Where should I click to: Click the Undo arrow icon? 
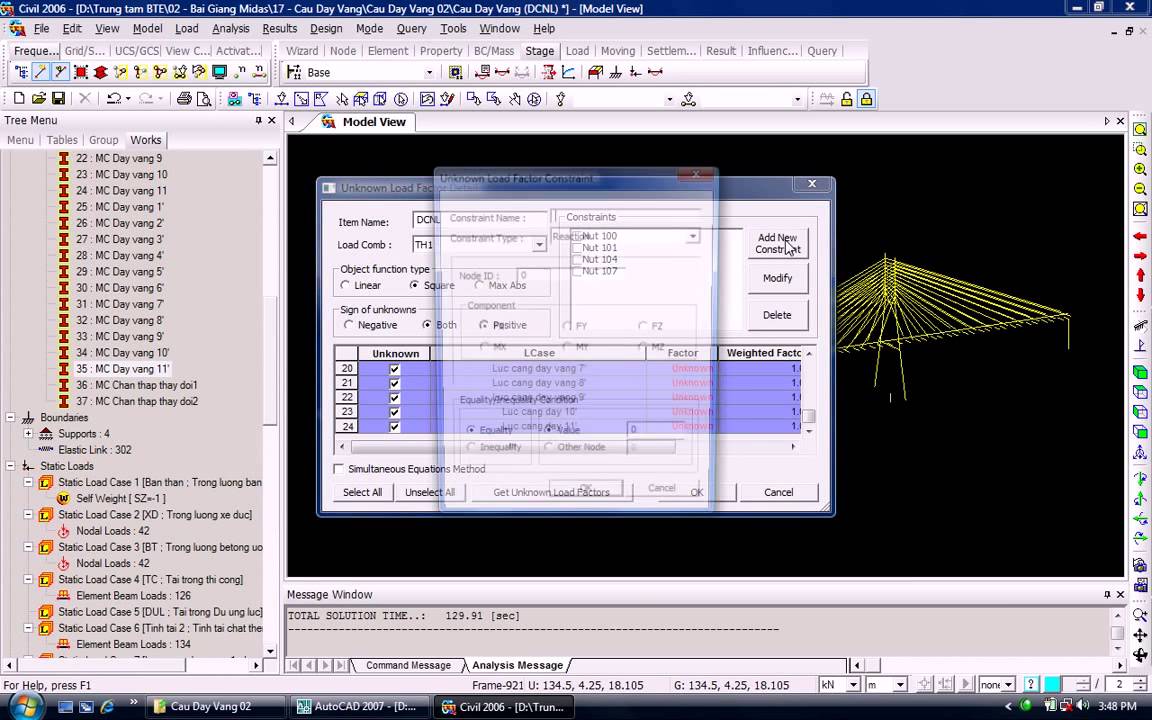coord(113,98)
